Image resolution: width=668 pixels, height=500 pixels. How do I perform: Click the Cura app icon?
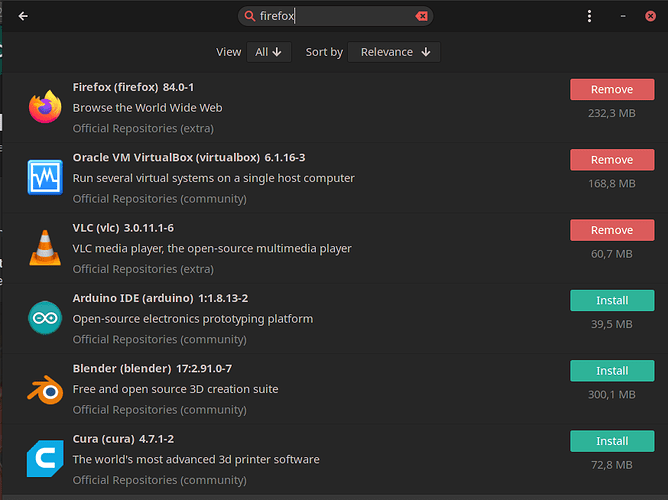45,459
